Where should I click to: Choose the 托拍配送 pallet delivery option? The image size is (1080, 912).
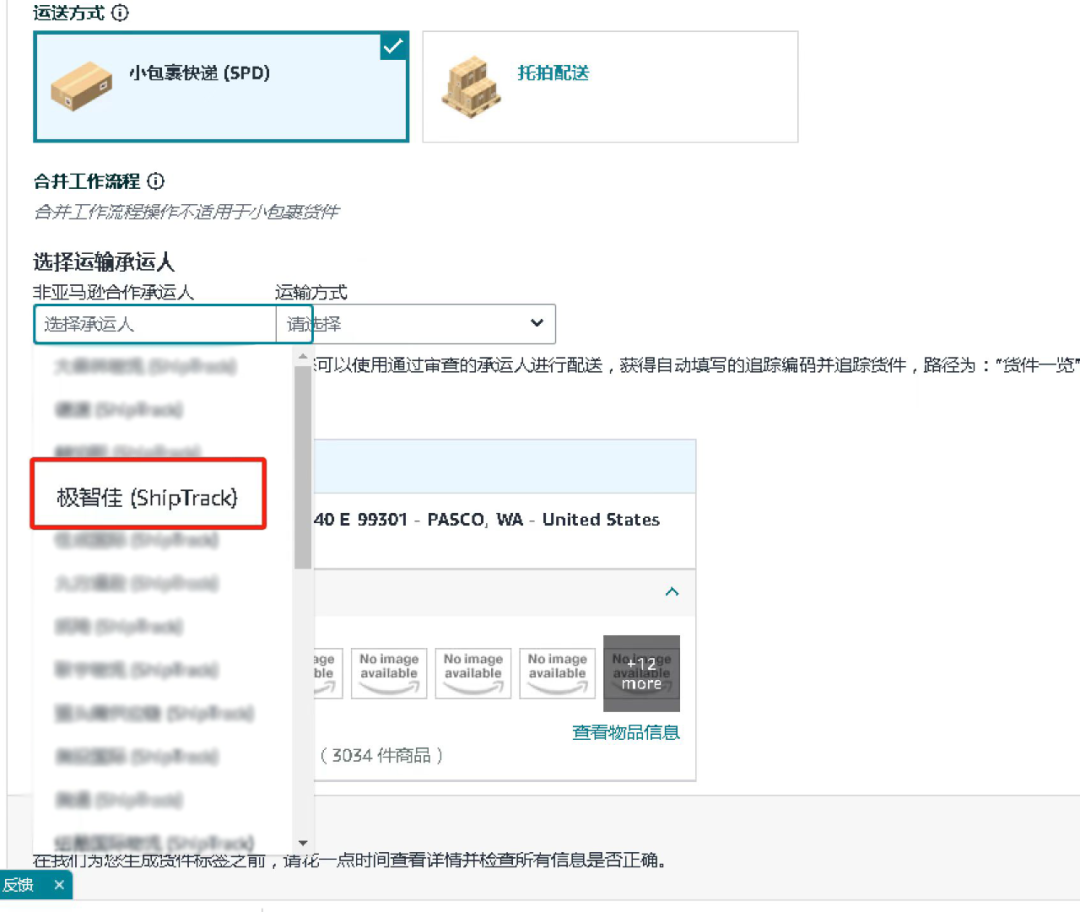click(x=610, y=87)
